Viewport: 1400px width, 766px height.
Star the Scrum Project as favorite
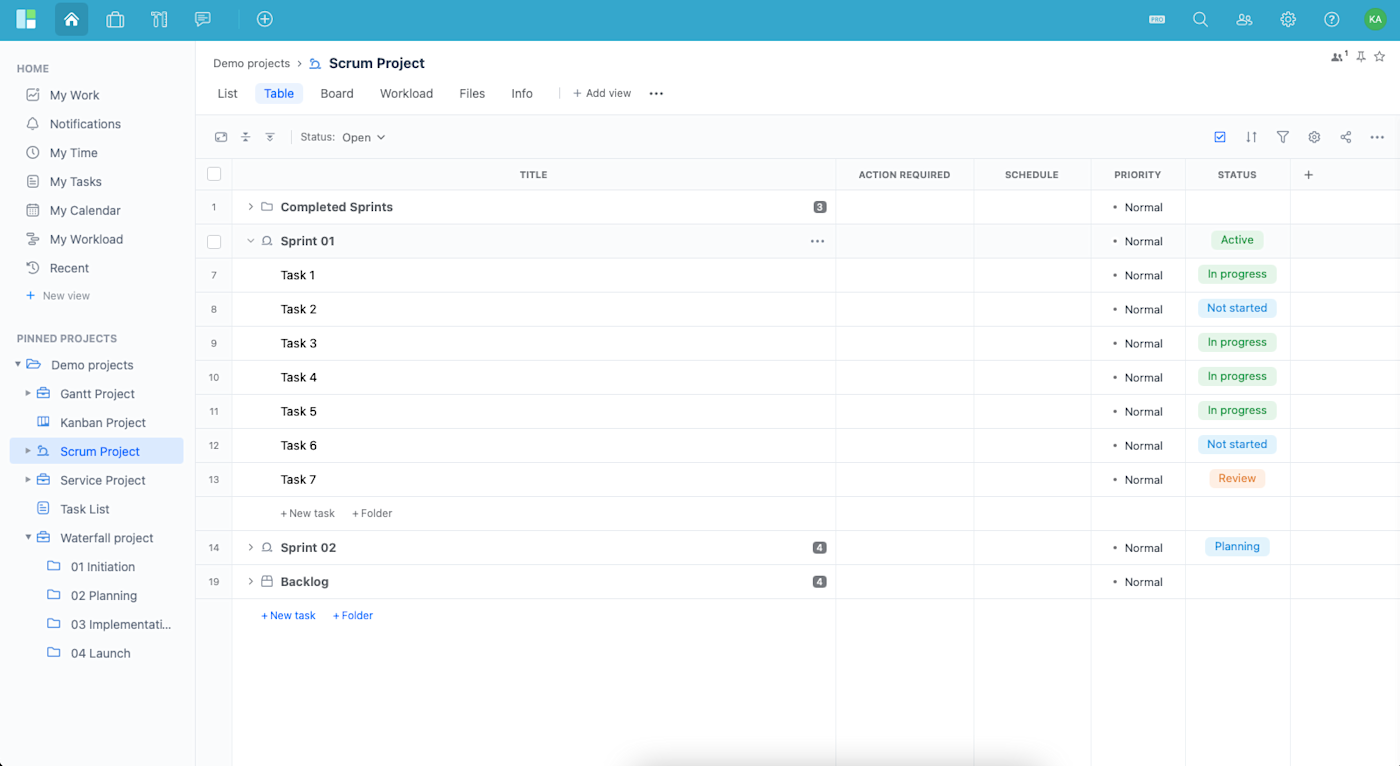1380,57
